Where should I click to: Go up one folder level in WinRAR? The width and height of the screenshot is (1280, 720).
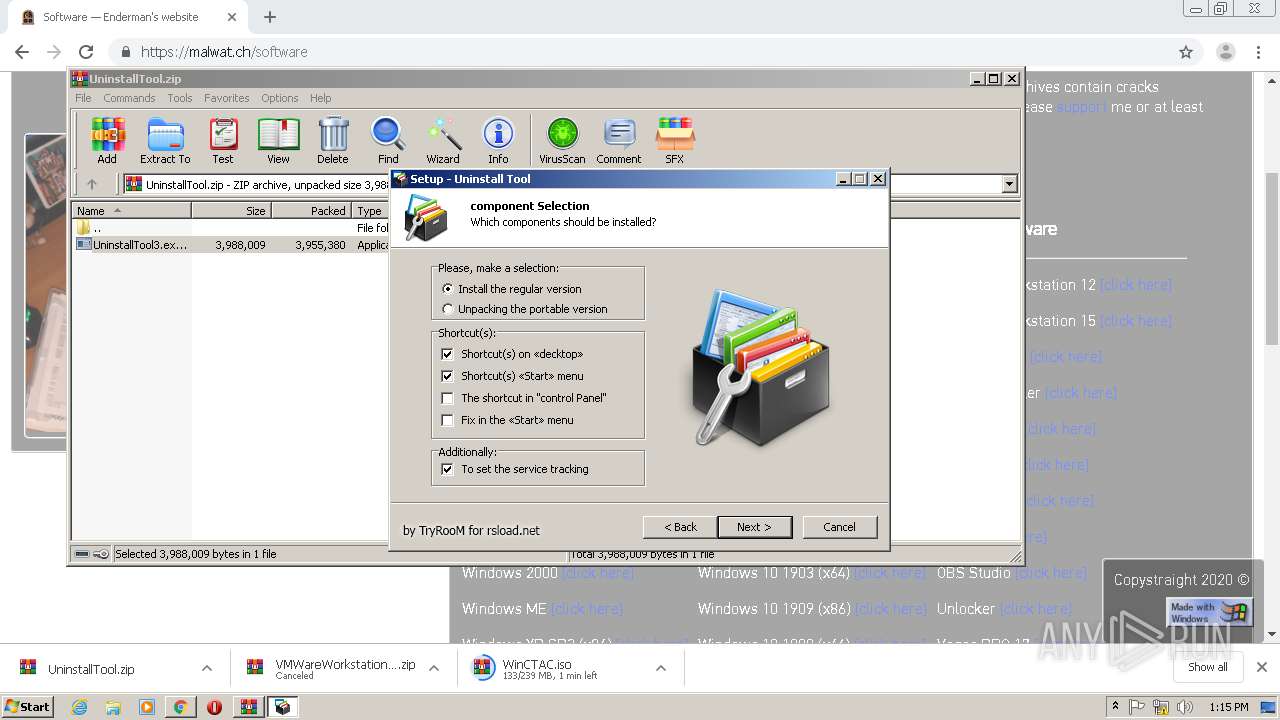[92, 184]
